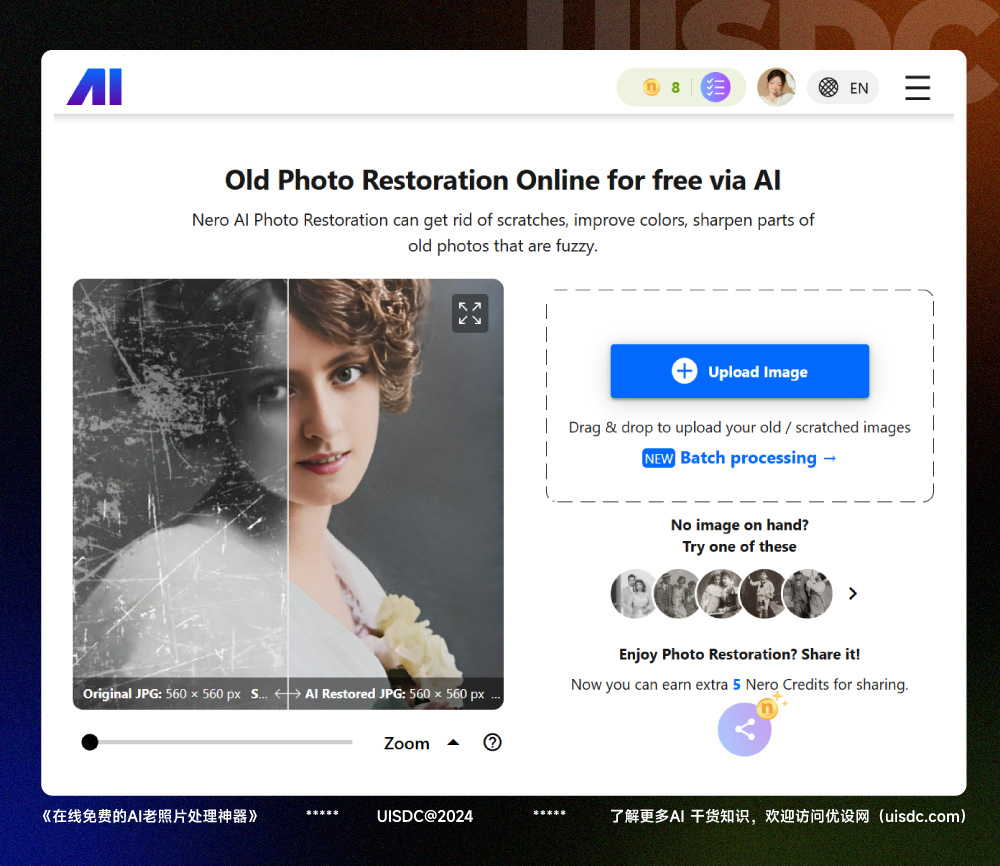Open the EN language selector
The width and height of the screenshot is (1000, 866).
coord(859,88)
